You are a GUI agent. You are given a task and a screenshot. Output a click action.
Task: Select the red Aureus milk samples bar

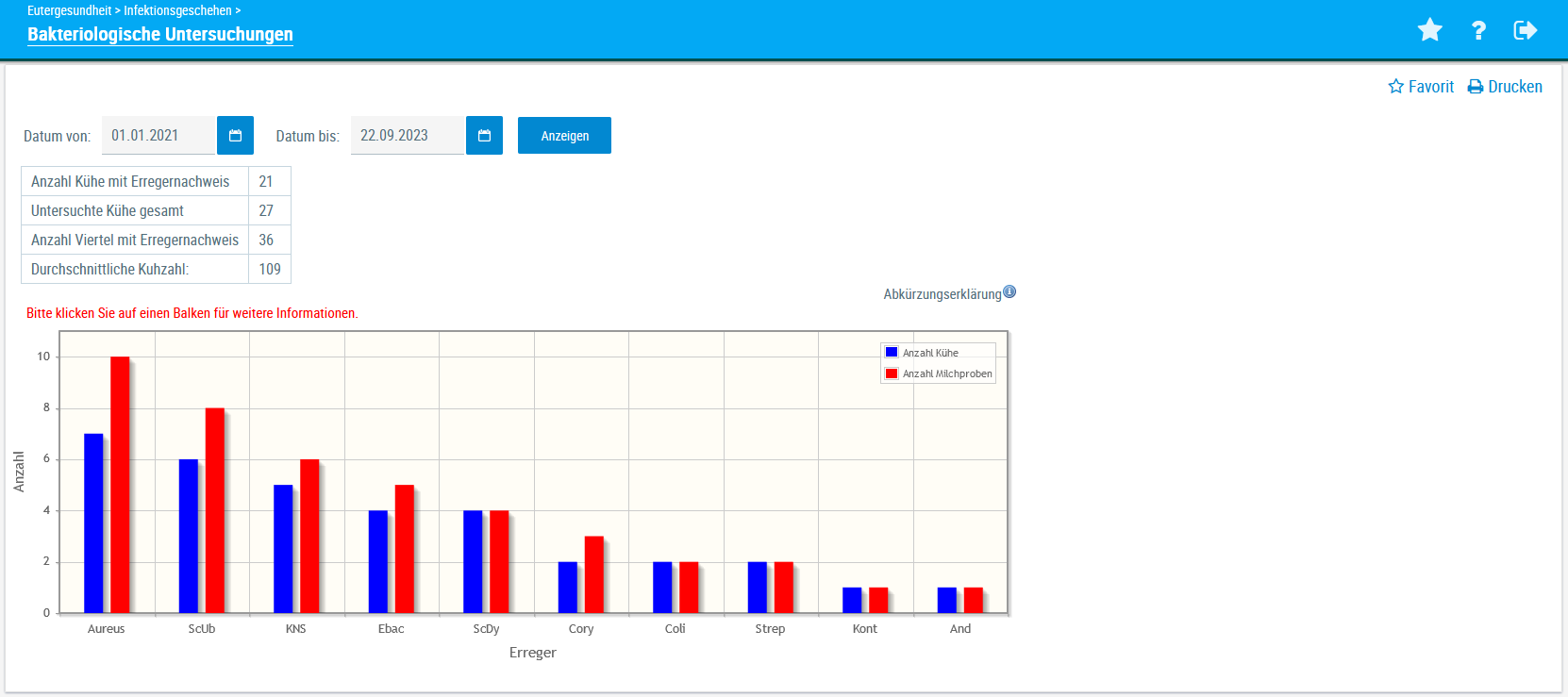[x=120, y=485]
